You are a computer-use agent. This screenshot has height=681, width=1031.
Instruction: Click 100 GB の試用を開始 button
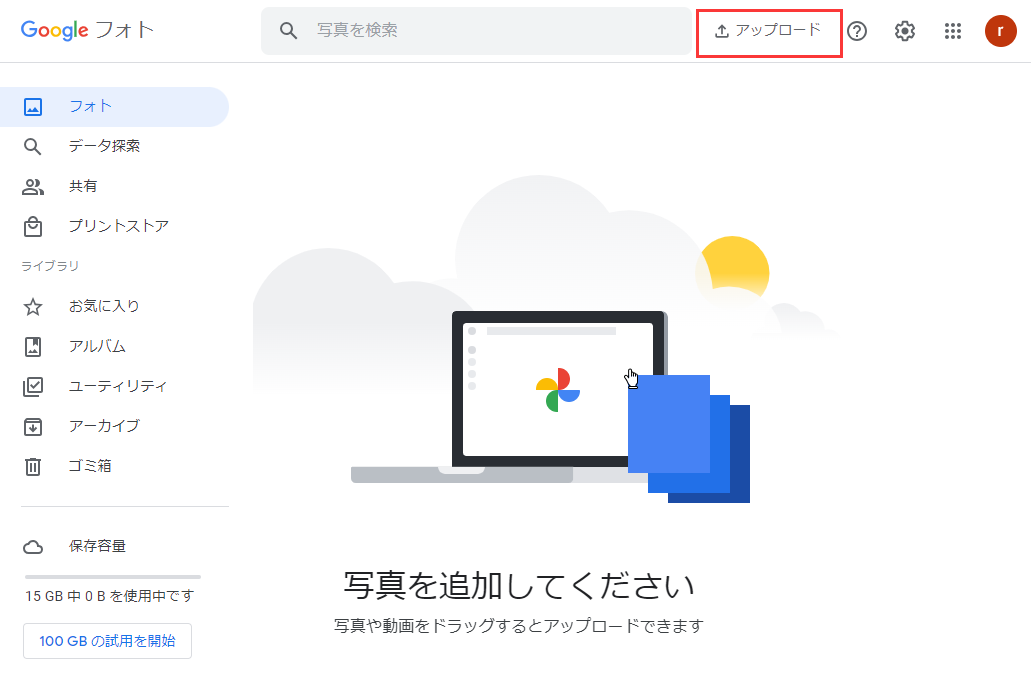107,641
